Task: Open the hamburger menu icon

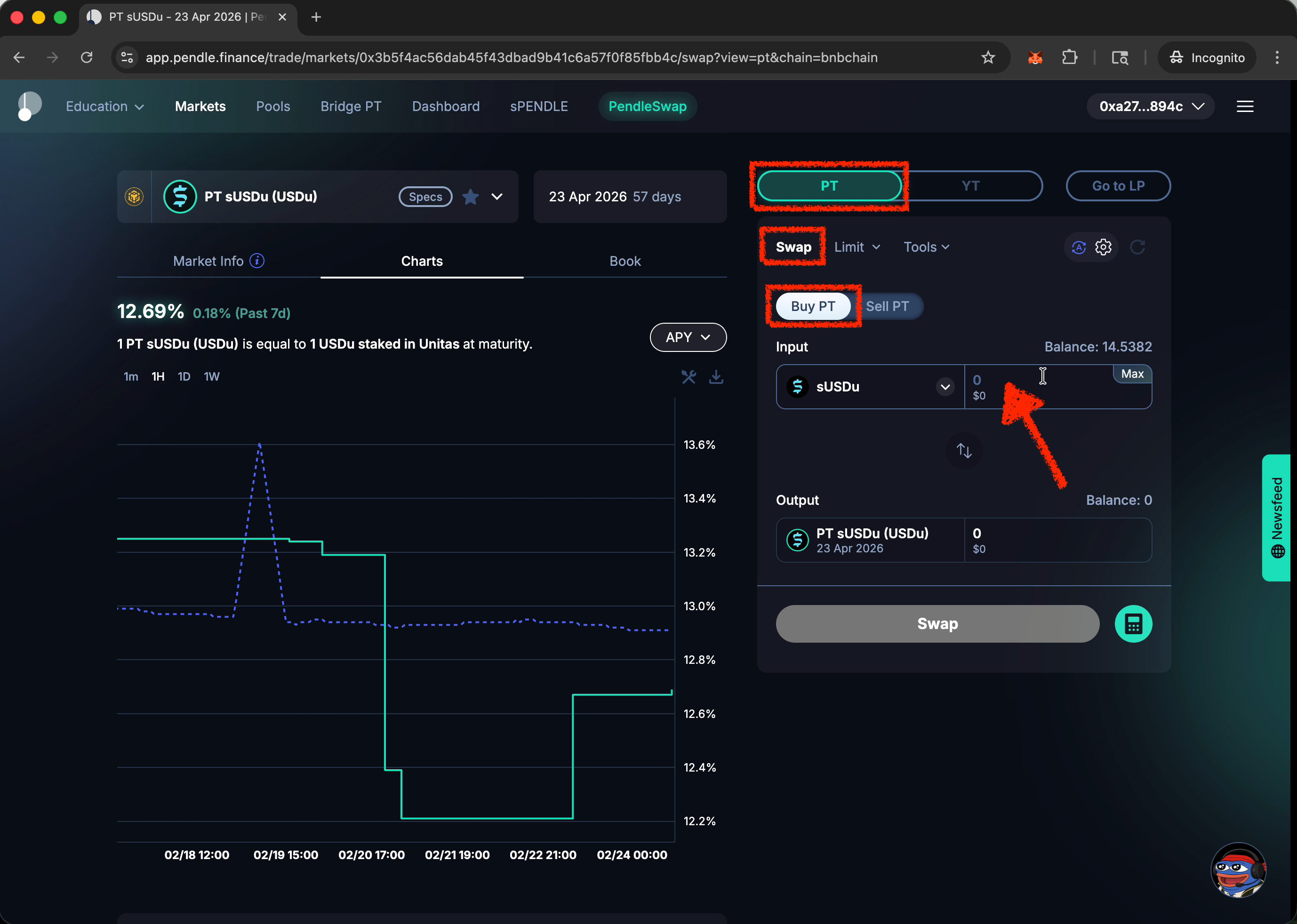Action: [x=1245, y=106]
